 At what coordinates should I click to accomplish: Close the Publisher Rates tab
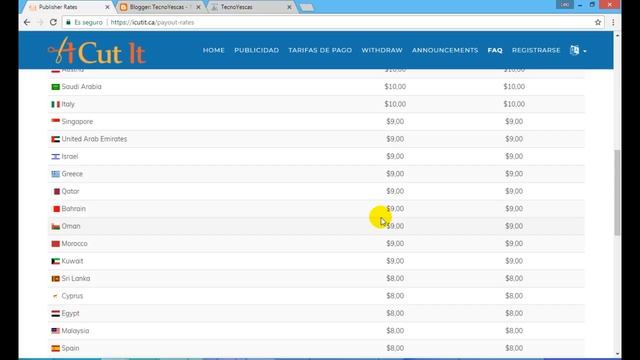point(107,7)
